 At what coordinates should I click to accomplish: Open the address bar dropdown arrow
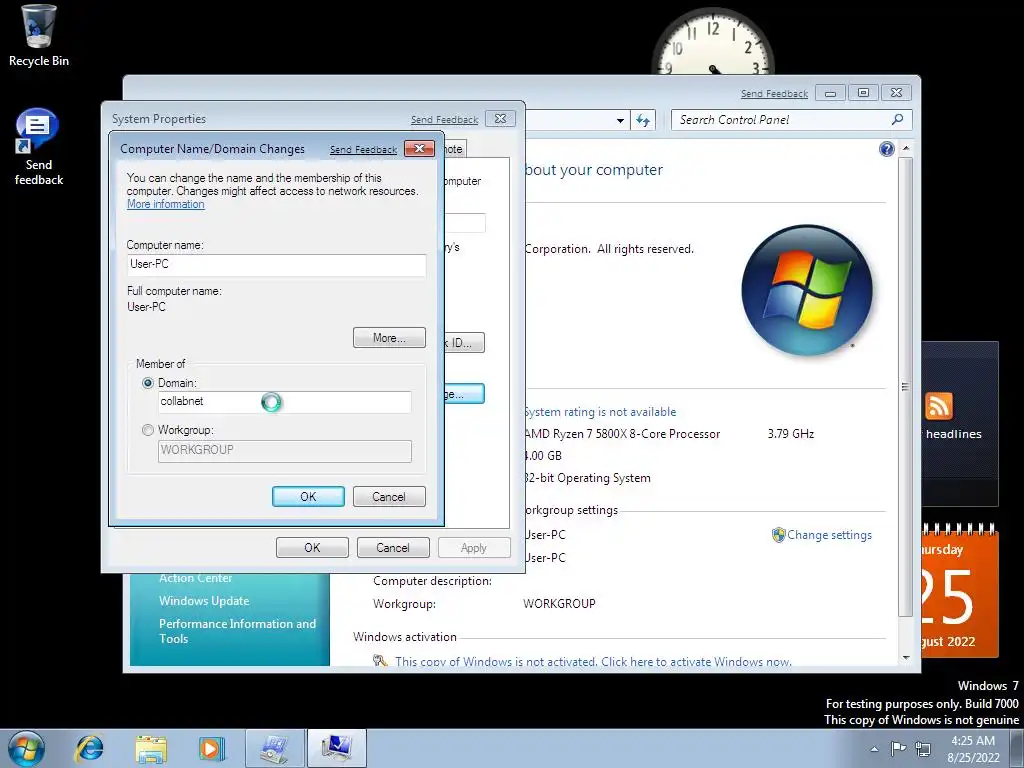pos(620,120)
